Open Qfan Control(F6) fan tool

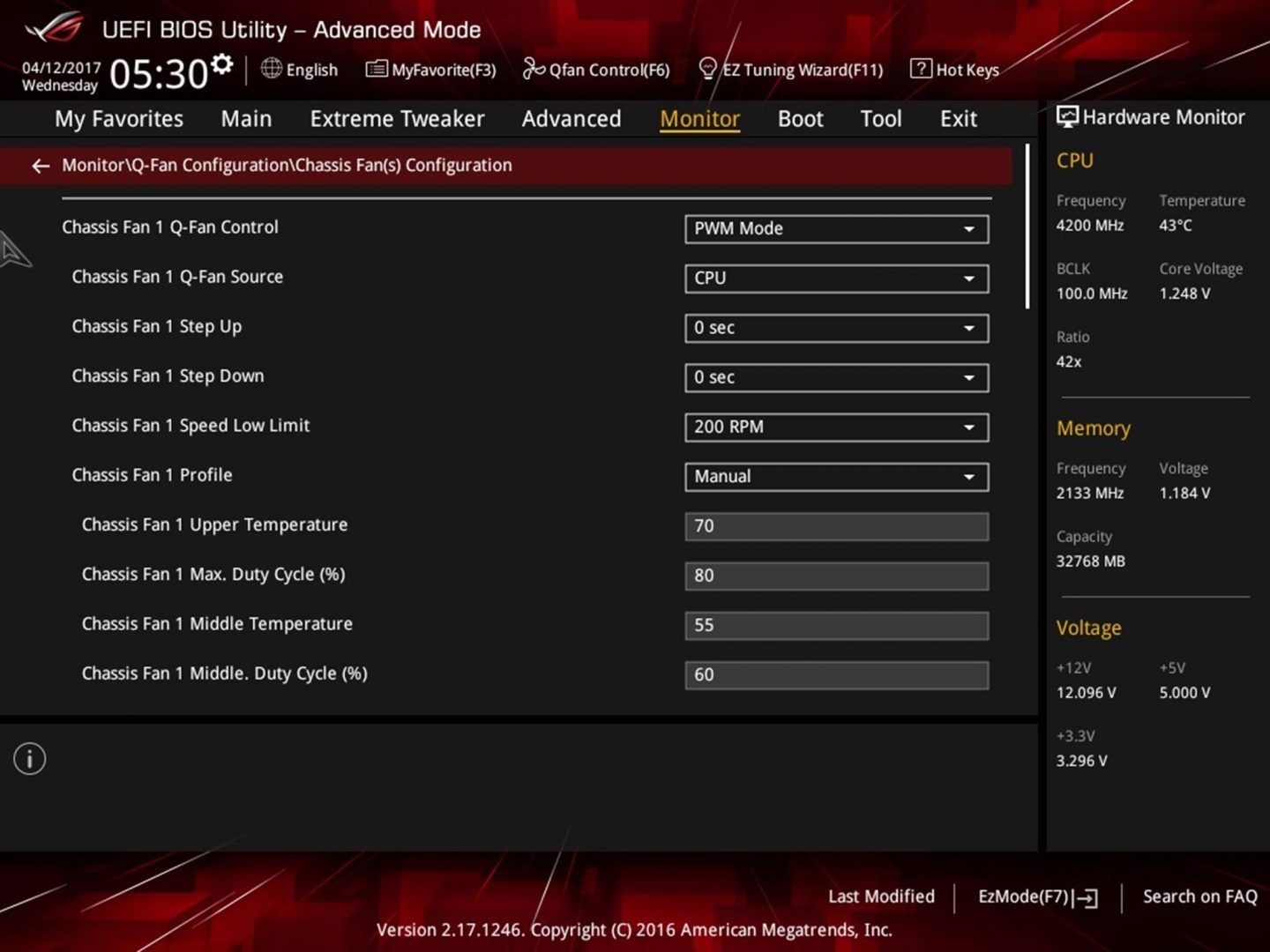point(596,70)
